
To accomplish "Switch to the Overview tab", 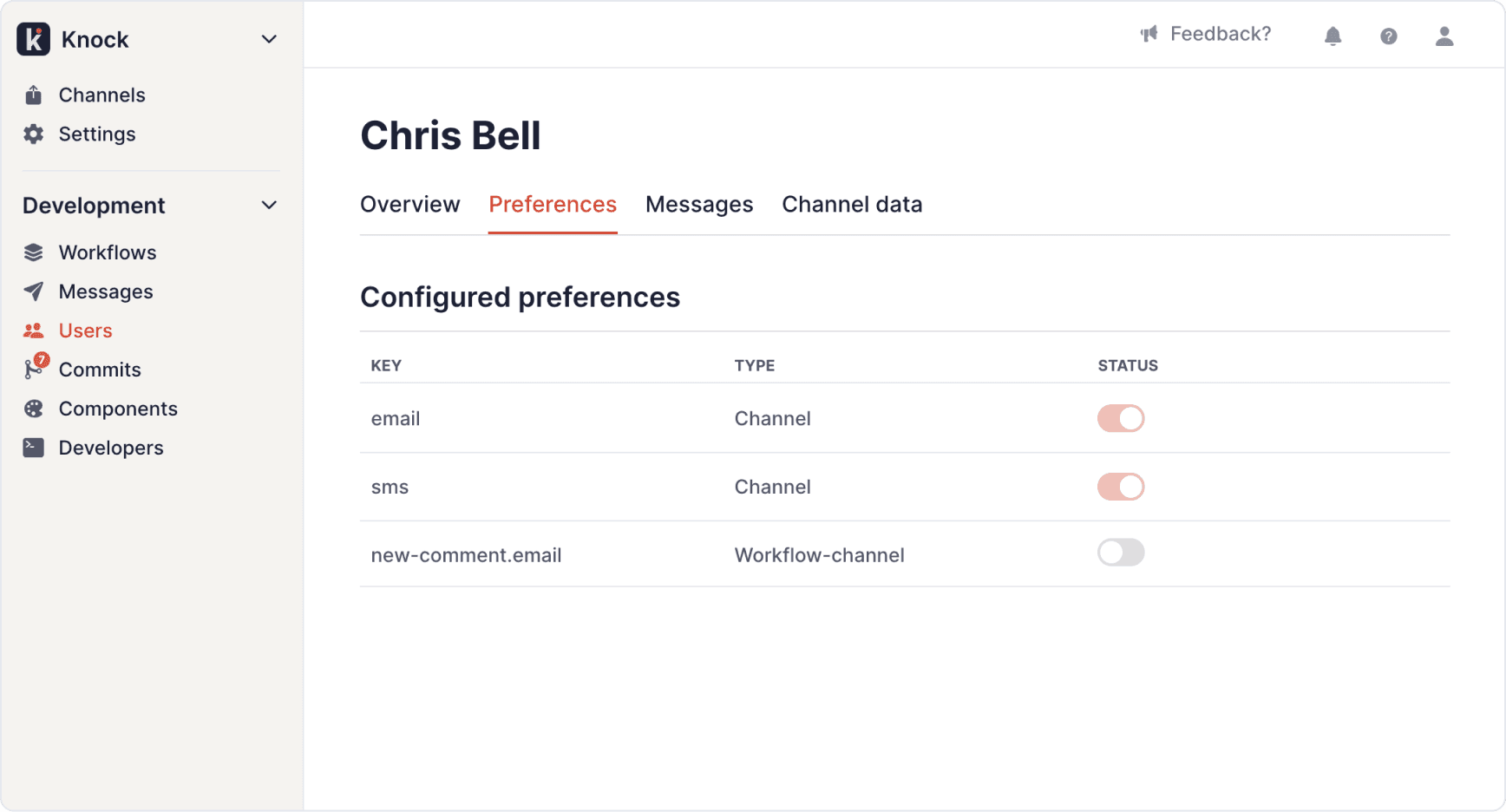I will (409, 205).
